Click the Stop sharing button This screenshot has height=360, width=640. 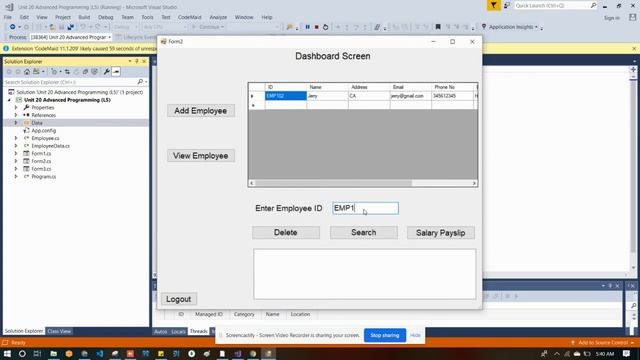[384, 335]
